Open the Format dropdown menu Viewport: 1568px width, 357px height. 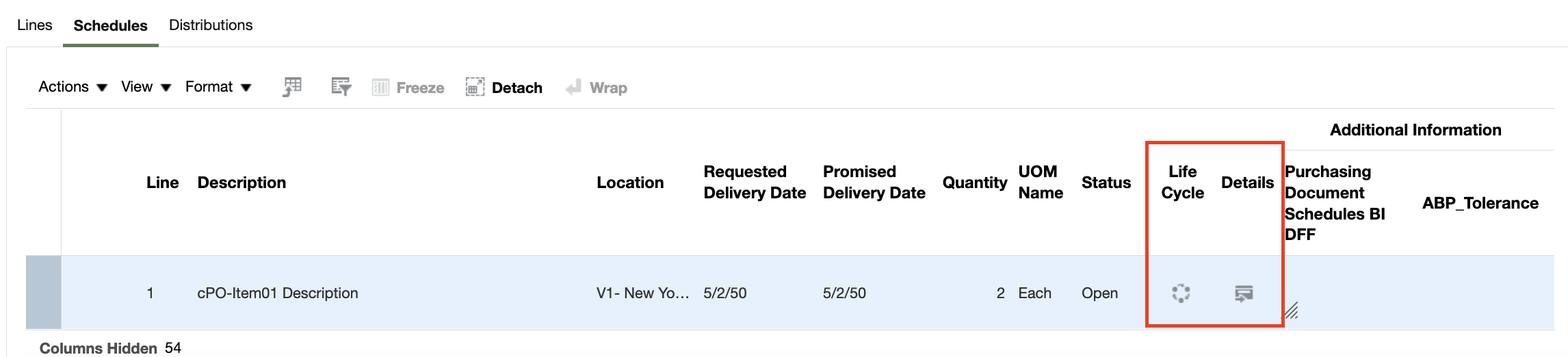click(x=218, y=87)
